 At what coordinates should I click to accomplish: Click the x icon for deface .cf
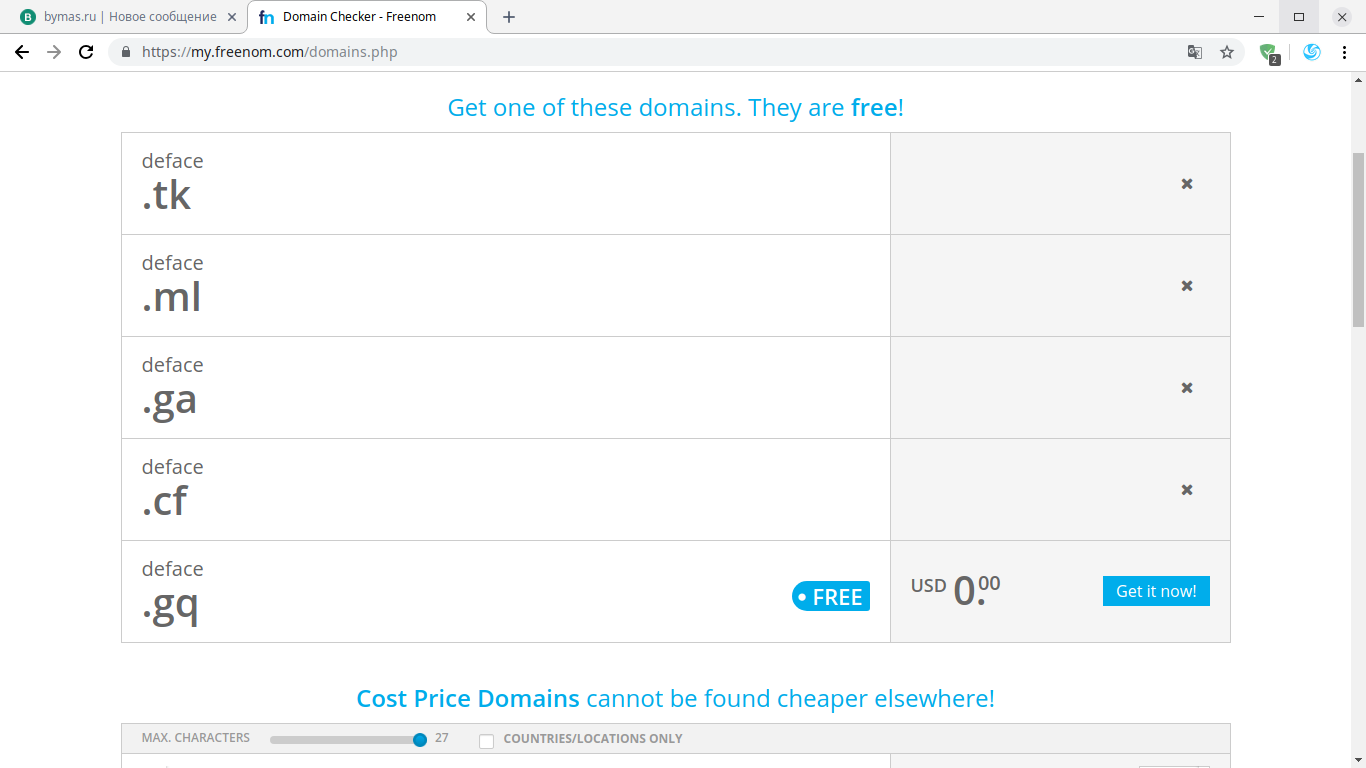coord(1187,490)
